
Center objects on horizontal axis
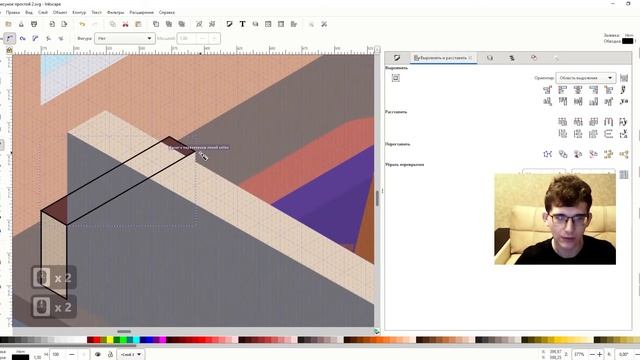(x=578, y=101)
